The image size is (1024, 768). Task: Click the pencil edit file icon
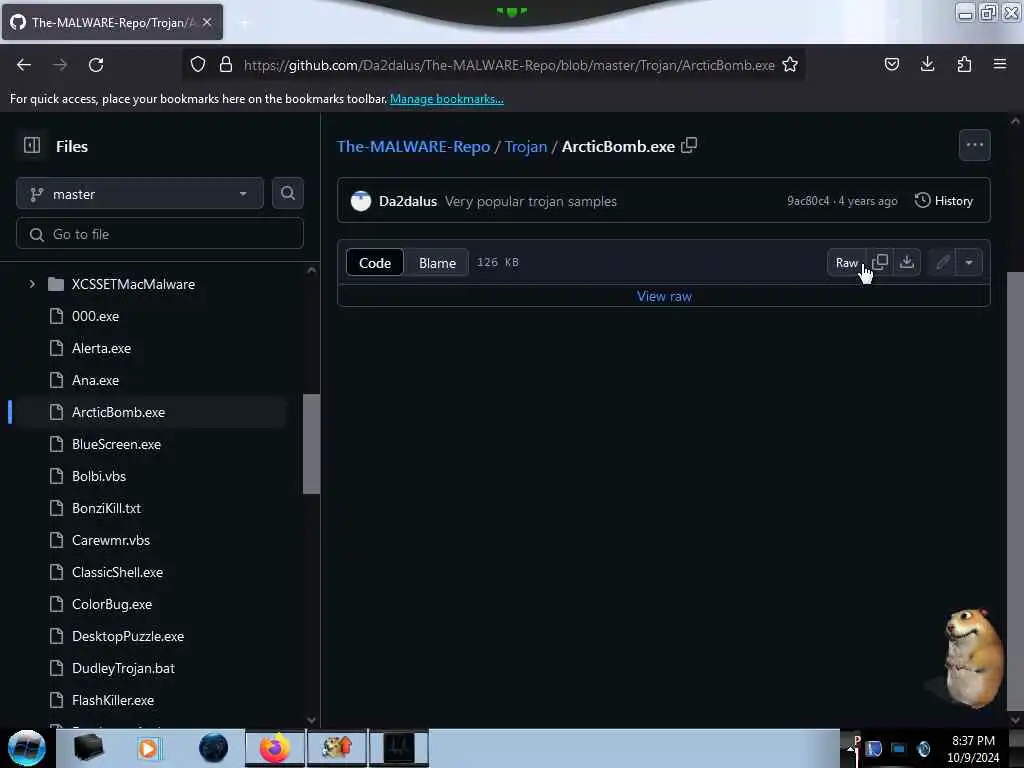[x=942, y=262]
